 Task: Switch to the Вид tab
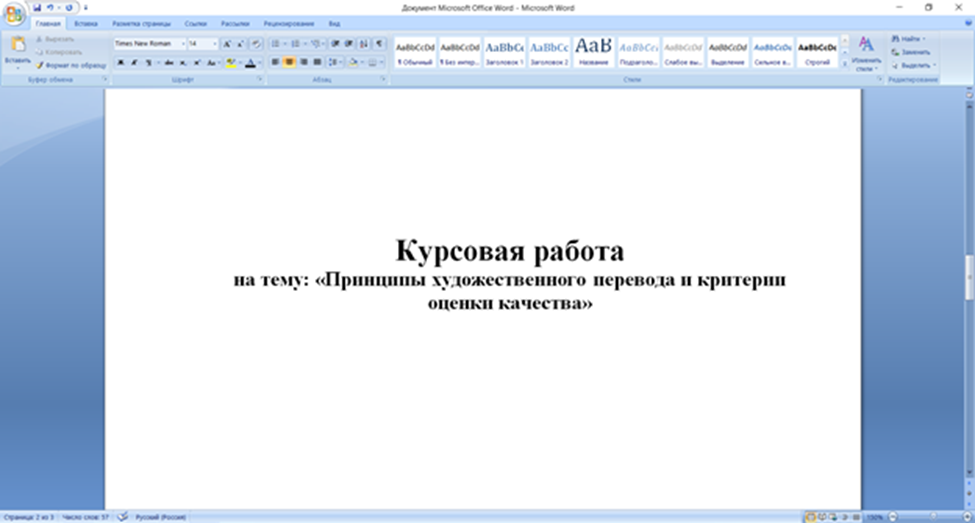tap(334, 24)
